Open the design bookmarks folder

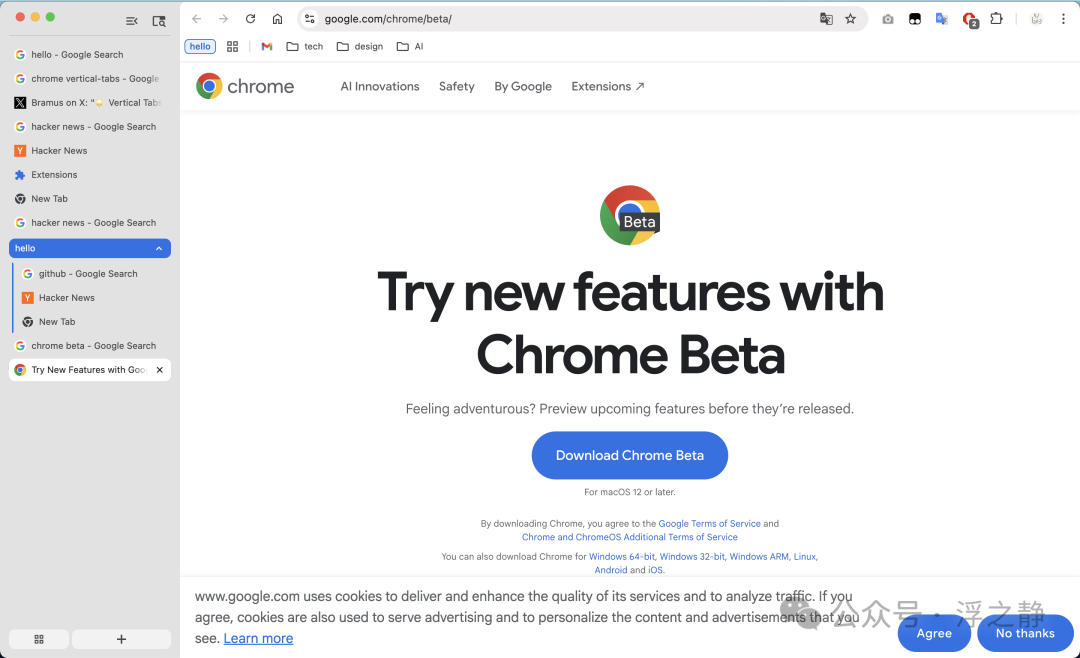click(359, 46)
